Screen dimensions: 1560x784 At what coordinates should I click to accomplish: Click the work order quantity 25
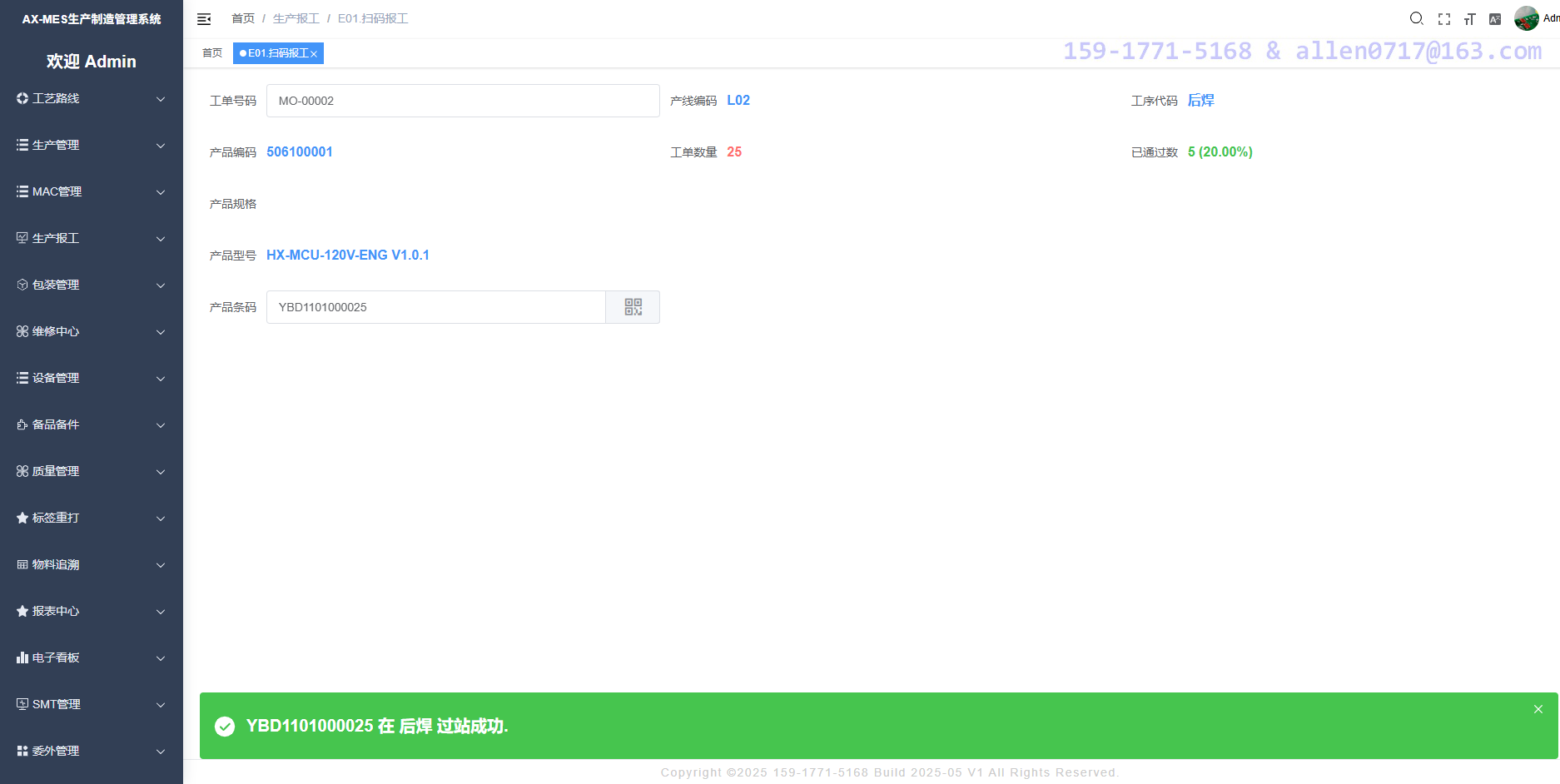point(734,152)
